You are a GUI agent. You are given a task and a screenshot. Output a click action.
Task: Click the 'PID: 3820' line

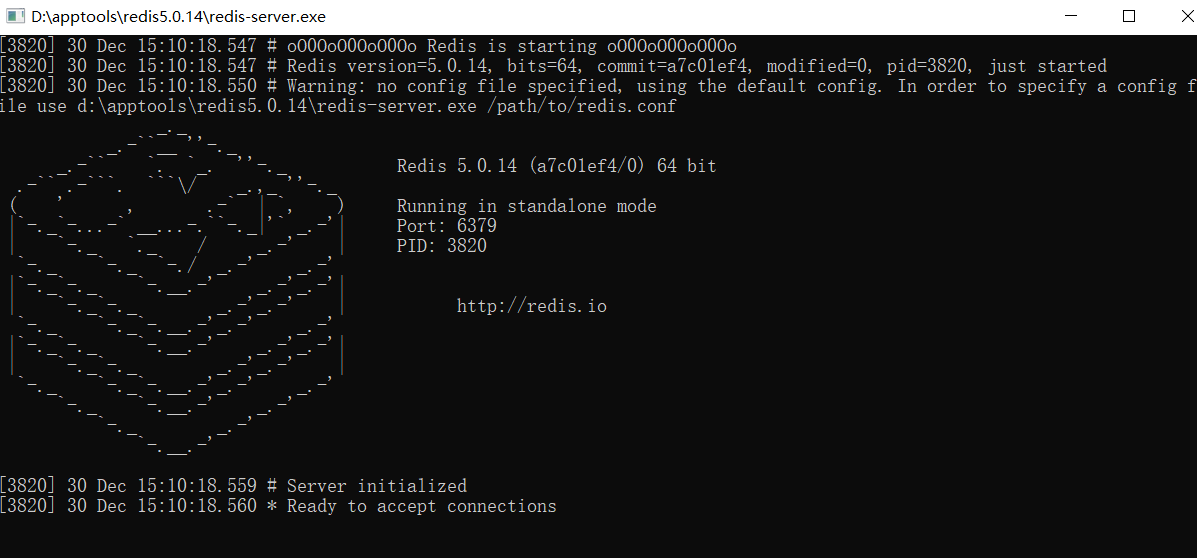441,246
